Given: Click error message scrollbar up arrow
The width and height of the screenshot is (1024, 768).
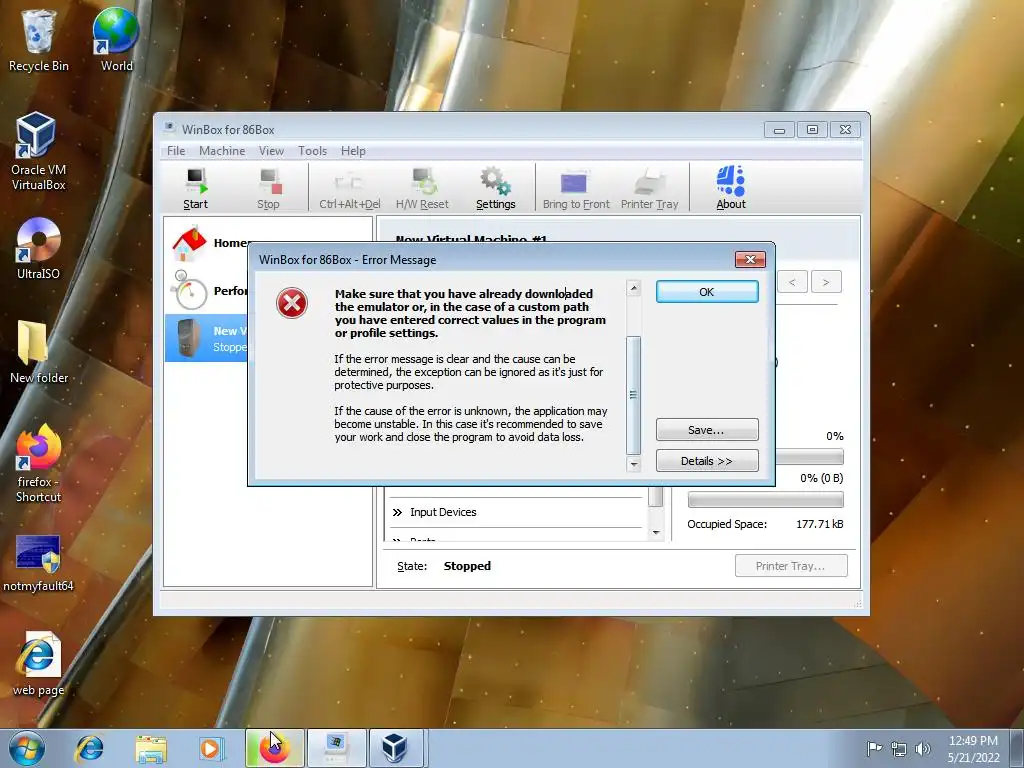Looking at the screenshot, I should point(633,288).
